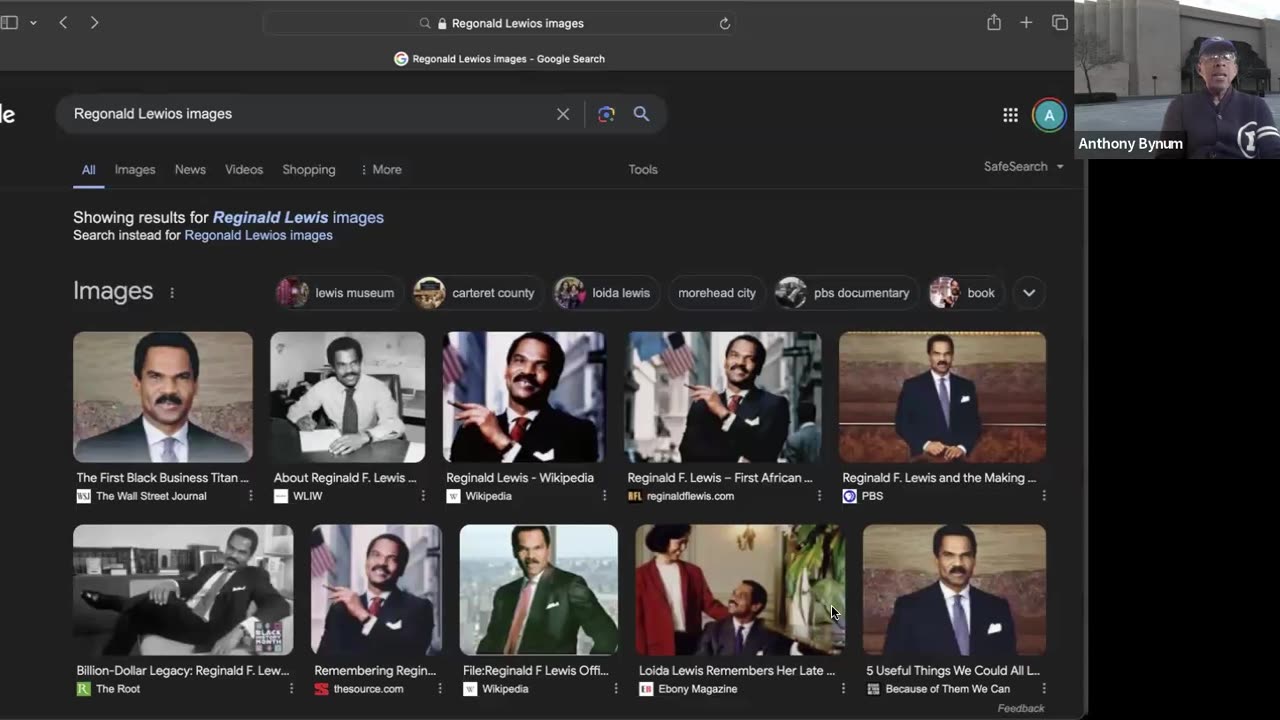Open the reginaldflewis.com image thumbnail
The width and height of the screenshot is (1280, 720).
click(723, 397)
